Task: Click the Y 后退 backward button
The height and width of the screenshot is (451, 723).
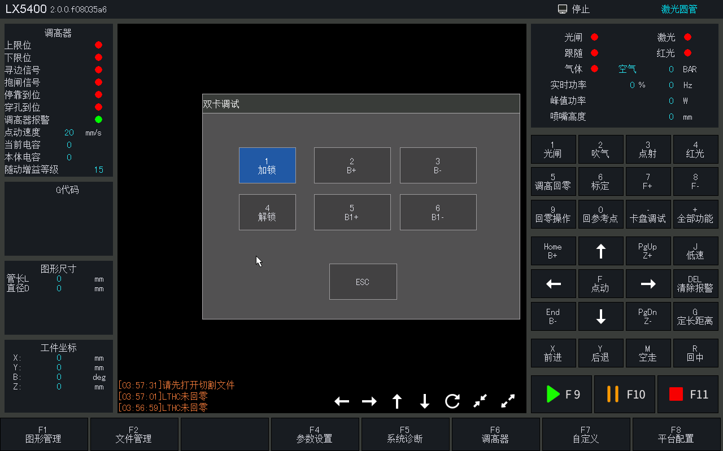Action: click(x=601, y=353)
